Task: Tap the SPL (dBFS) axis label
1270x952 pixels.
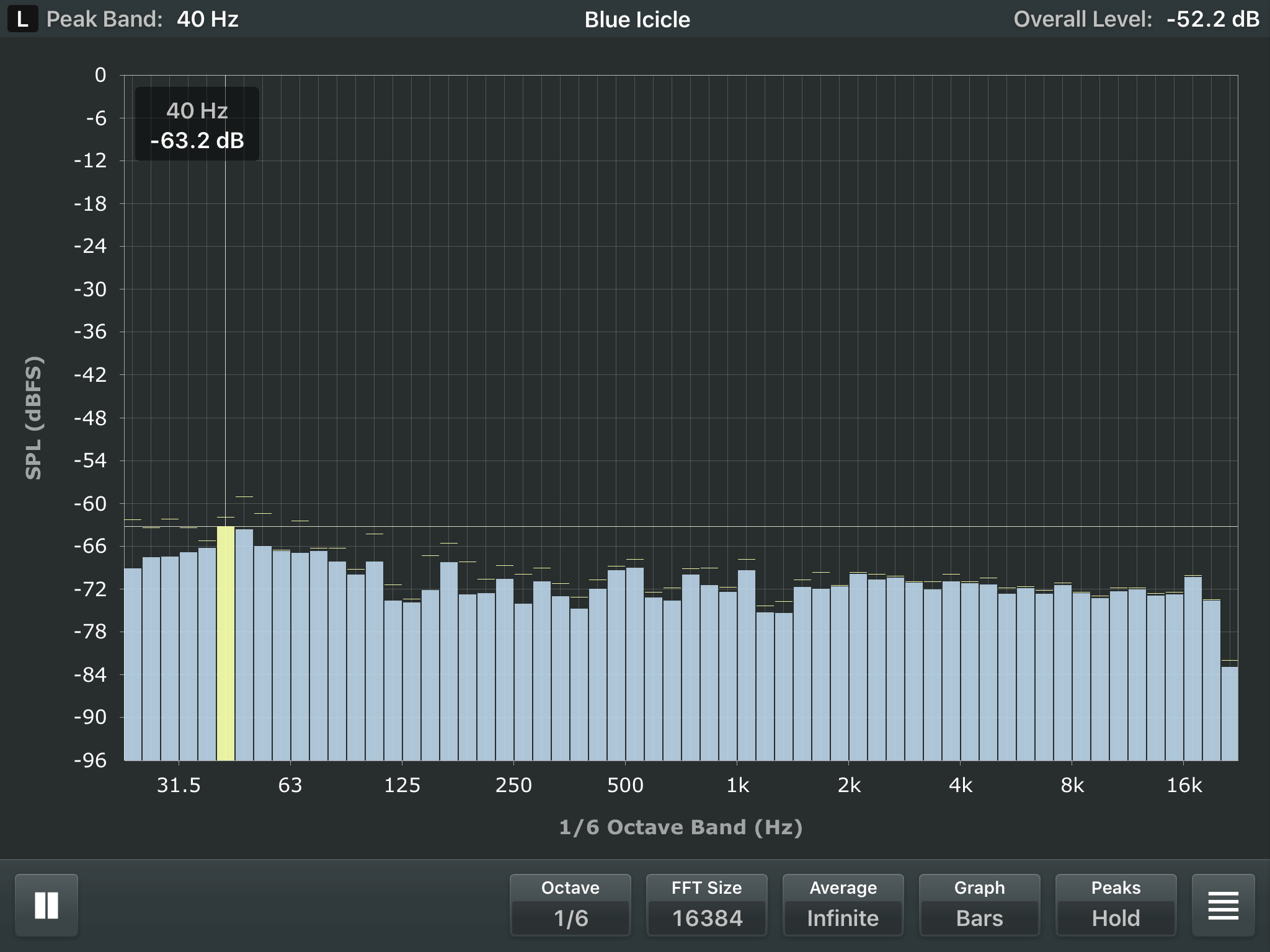Action: [33, 418]
